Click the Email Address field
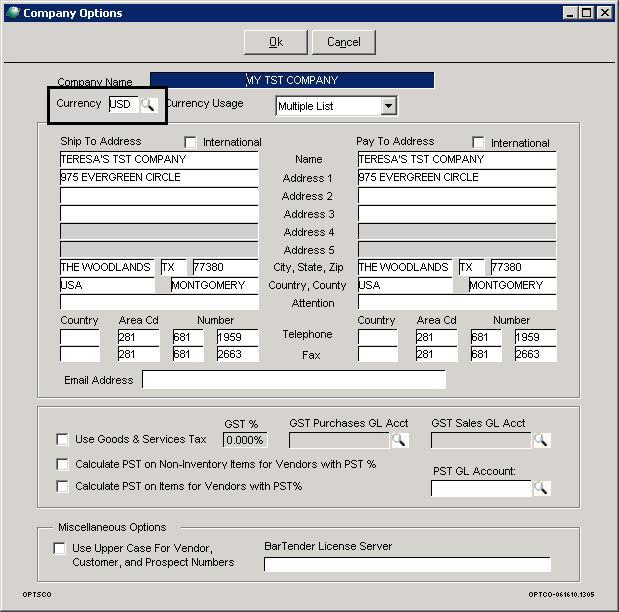Viewport: 619px width, 612px height. 294,379
